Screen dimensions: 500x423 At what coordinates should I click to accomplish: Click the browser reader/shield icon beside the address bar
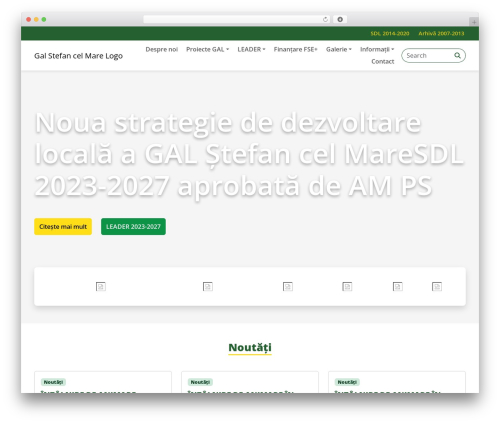[x=340, y=19]
